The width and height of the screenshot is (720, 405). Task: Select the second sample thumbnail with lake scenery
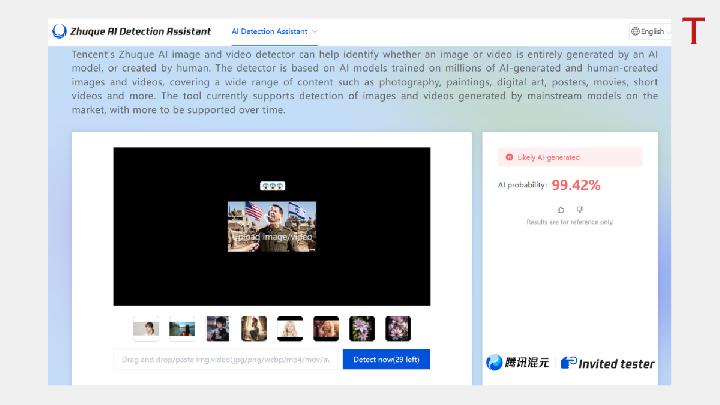pyautogui.click(x=182, y=328)
